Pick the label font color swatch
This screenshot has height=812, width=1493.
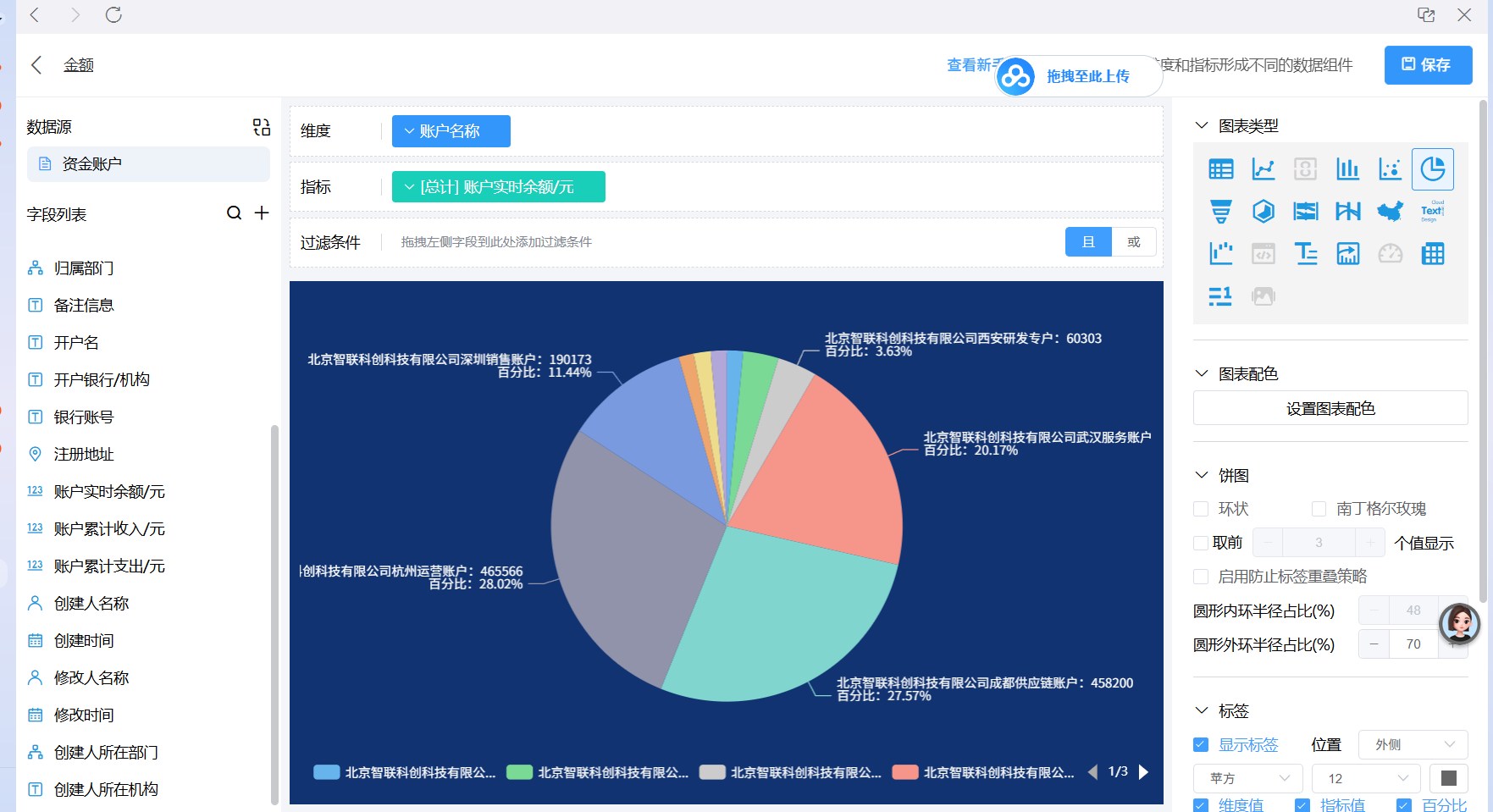pyautogui.click(x=1449, y=778)
